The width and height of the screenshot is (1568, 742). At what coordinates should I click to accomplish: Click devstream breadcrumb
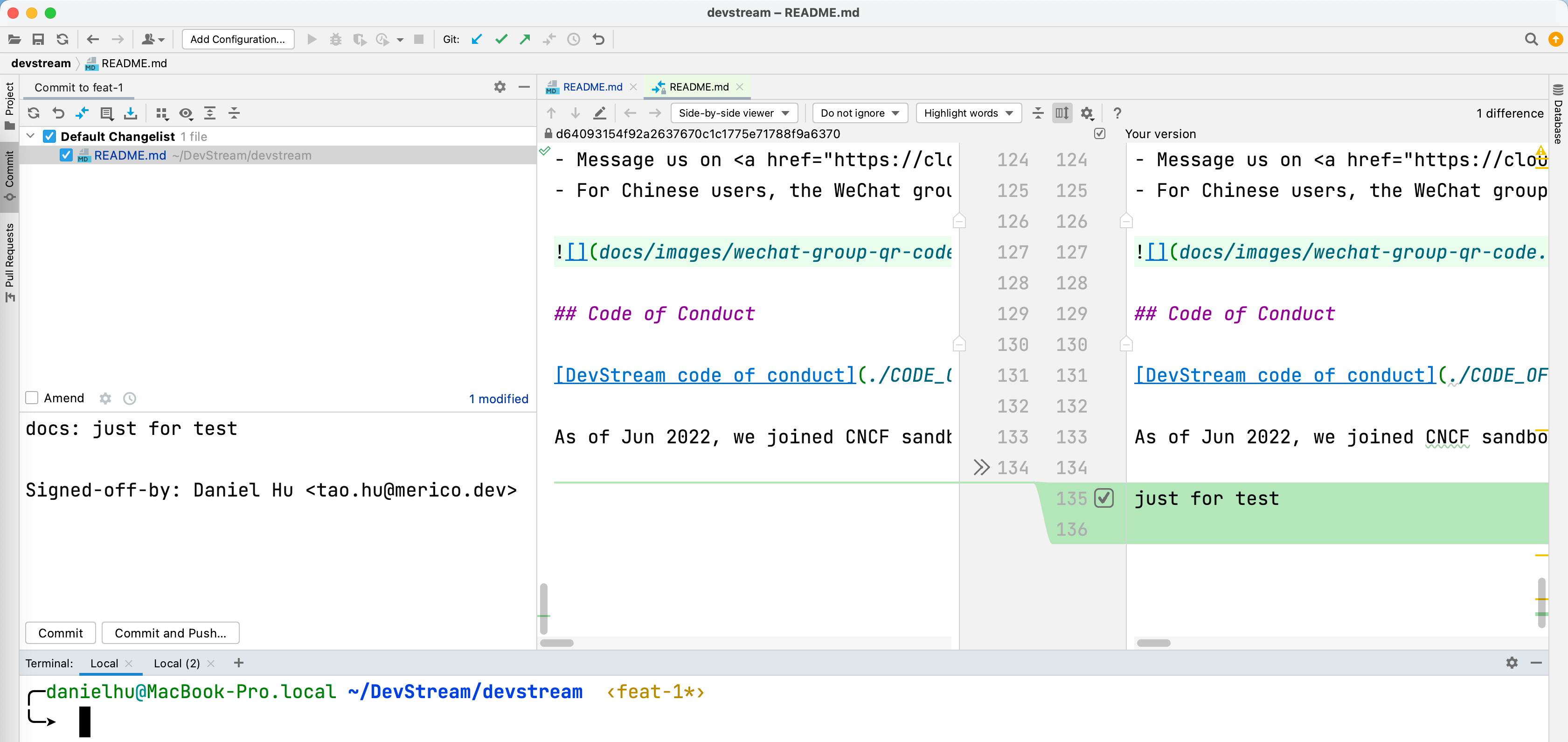(x=41, y=63)
